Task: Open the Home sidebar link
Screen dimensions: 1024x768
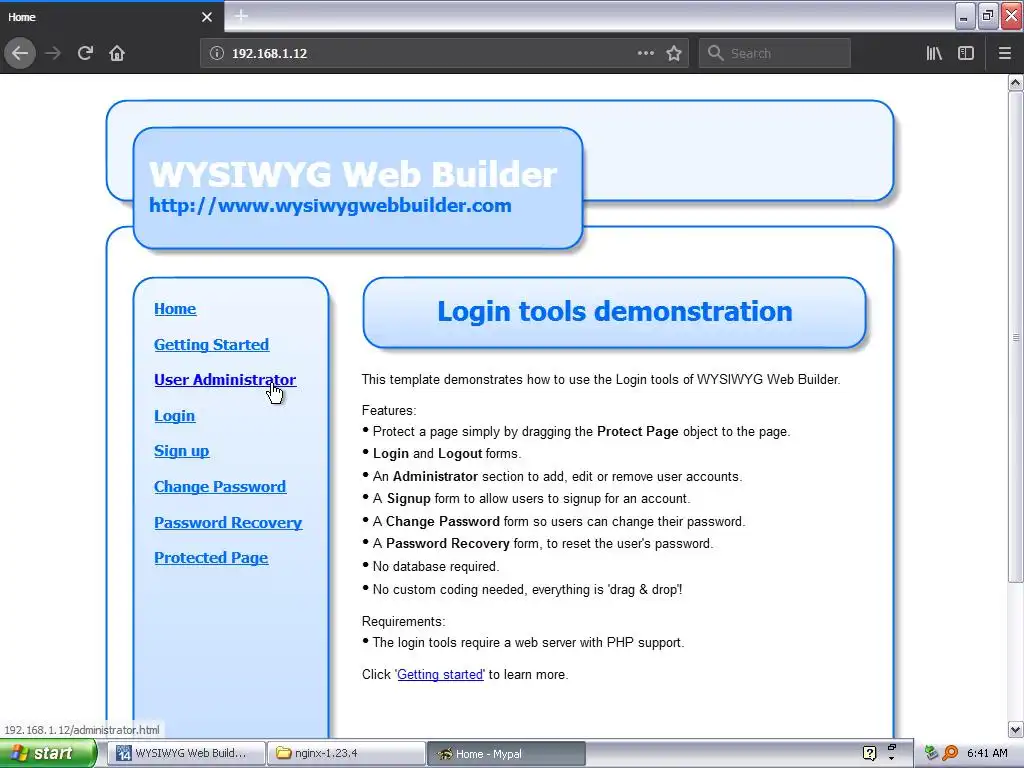Action: [175, 309]
